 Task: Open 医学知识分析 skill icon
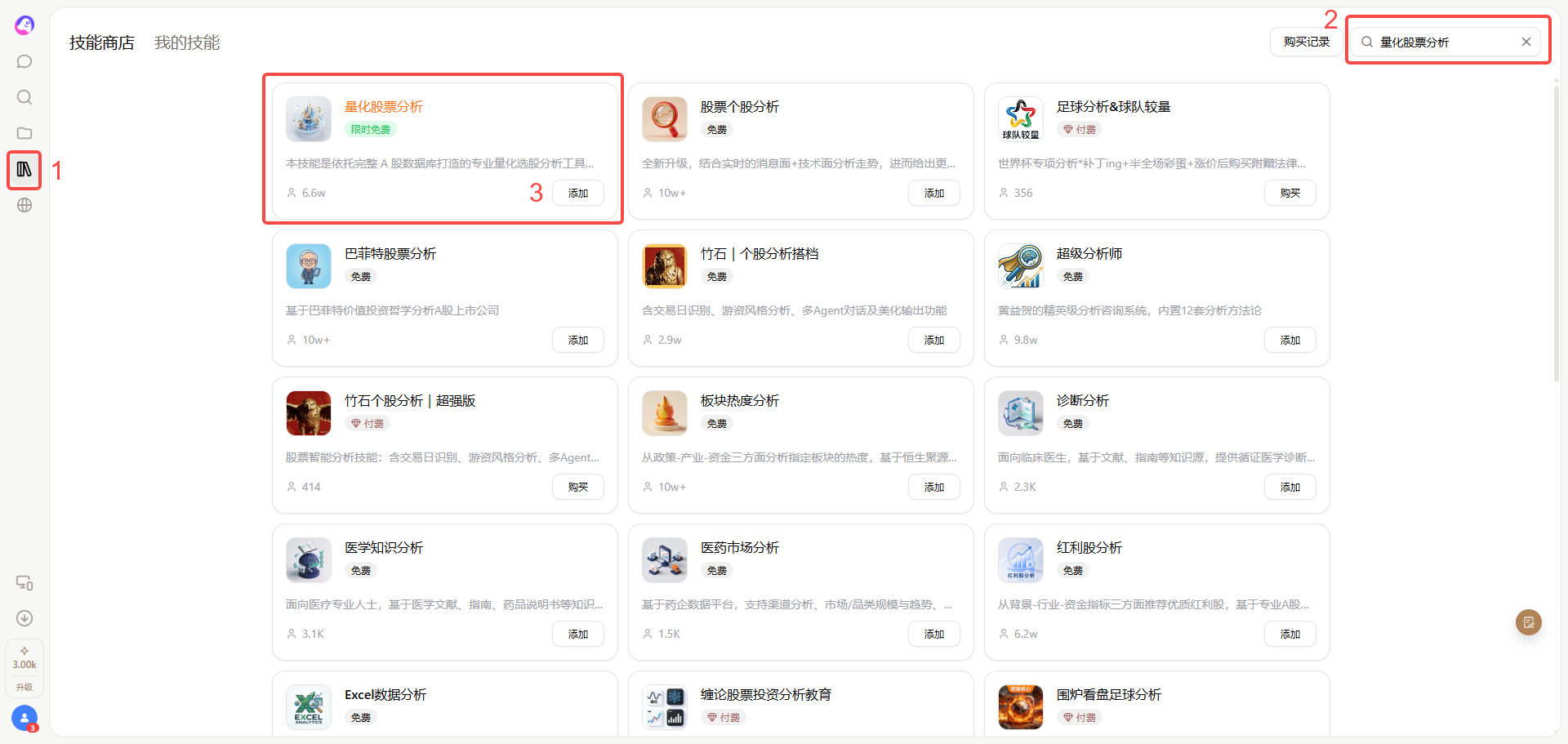coord(309,560)
